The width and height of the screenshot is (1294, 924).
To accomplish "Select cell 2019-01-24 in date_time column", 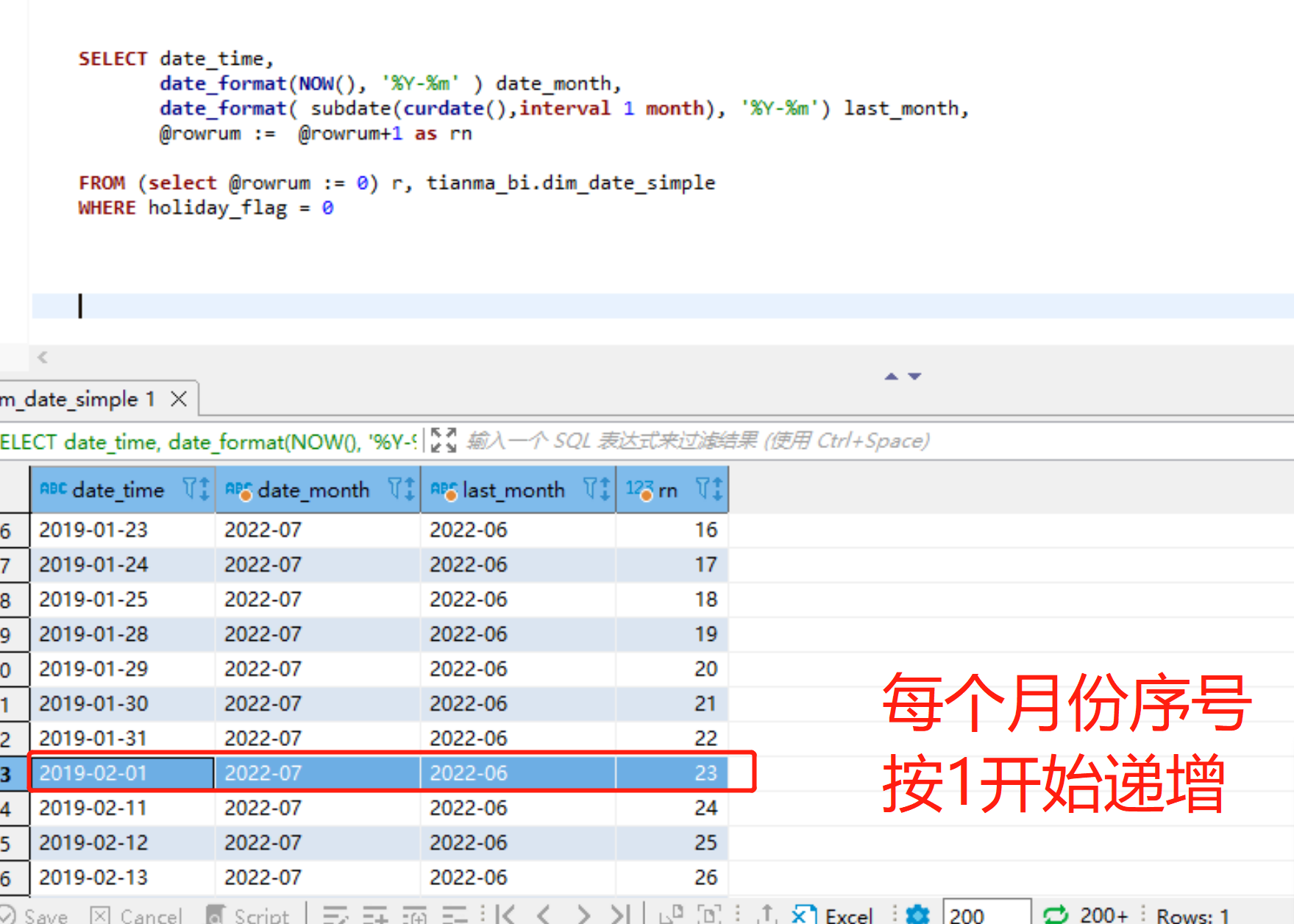I will 122,564.
